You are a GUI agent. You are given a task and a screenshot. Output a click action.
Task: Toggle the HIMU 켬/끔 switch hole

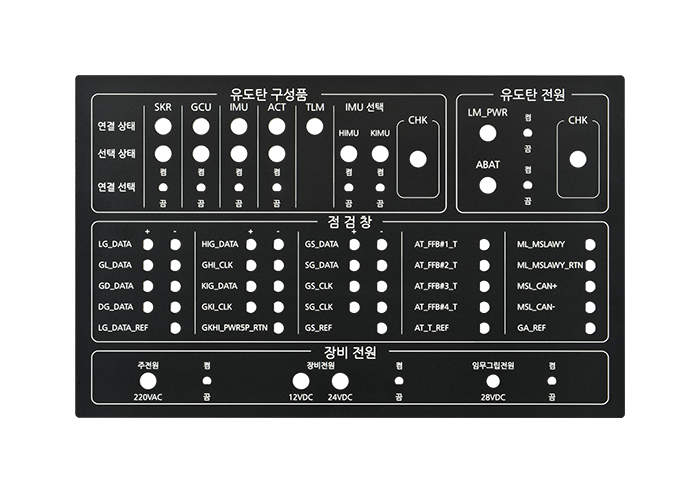[349, 187]
